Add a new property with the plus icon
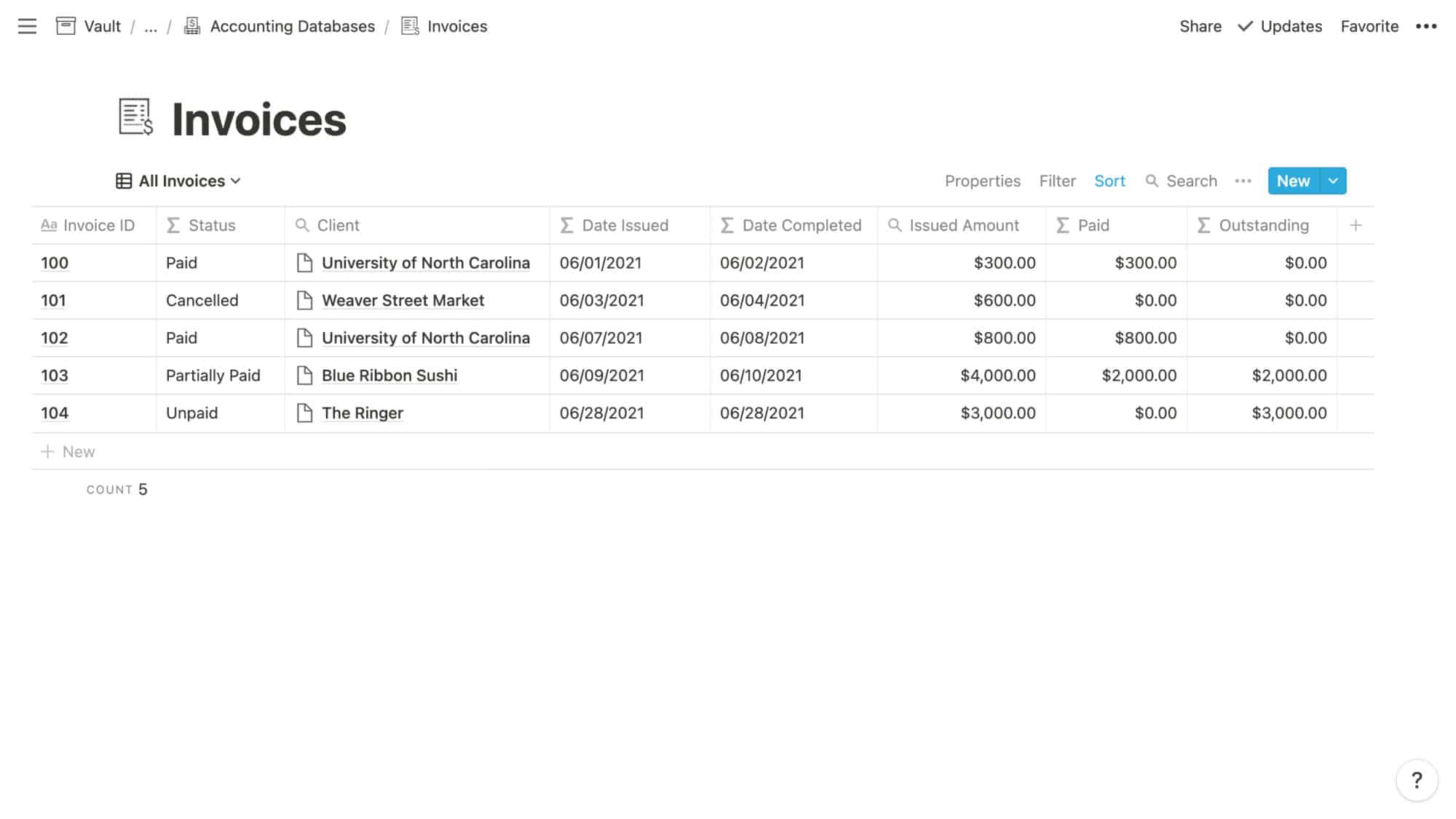Viewport: 1456px width, 819px height. point(1357,225)
